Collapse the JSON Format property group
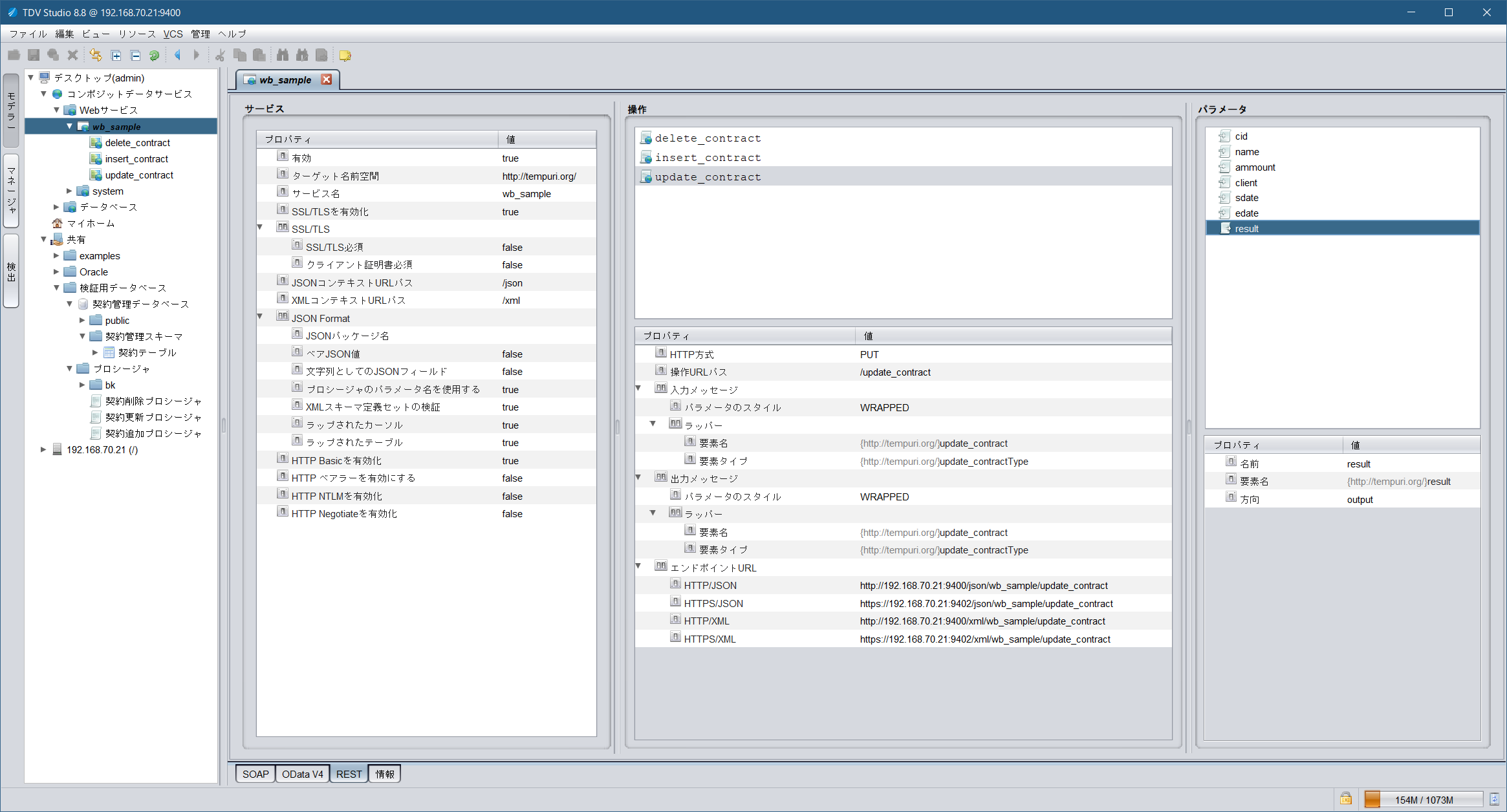The image size is (1507, 812). click(x=260, y=316)
